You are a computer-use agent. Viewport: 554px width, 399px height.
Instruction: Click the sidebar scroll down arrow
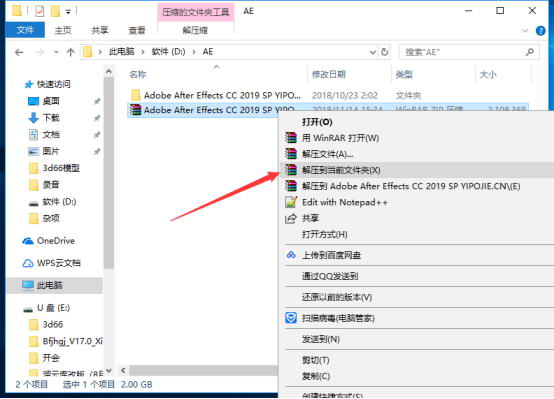[109, 370]
